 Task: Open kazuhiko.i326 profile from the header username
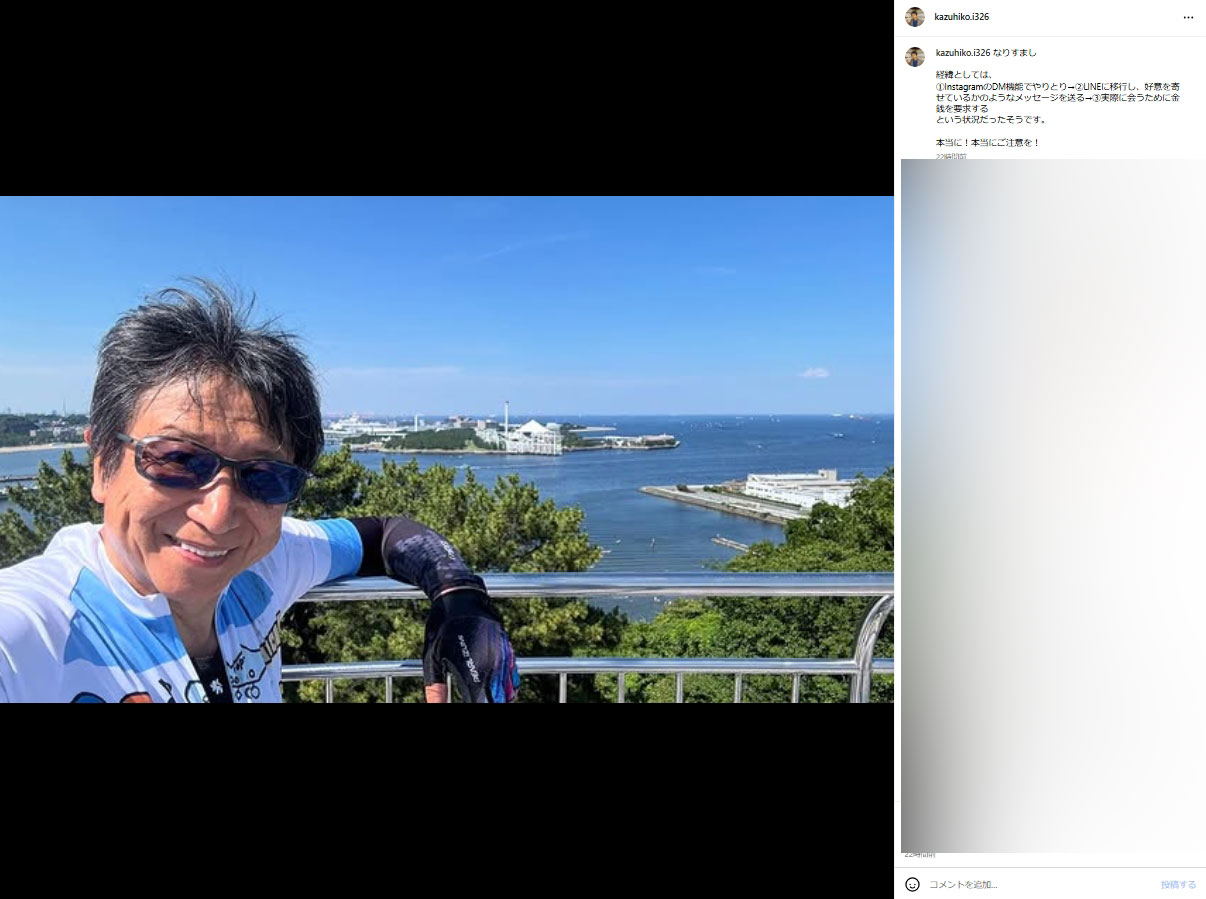pyautogui.click(x=962, y=17)
